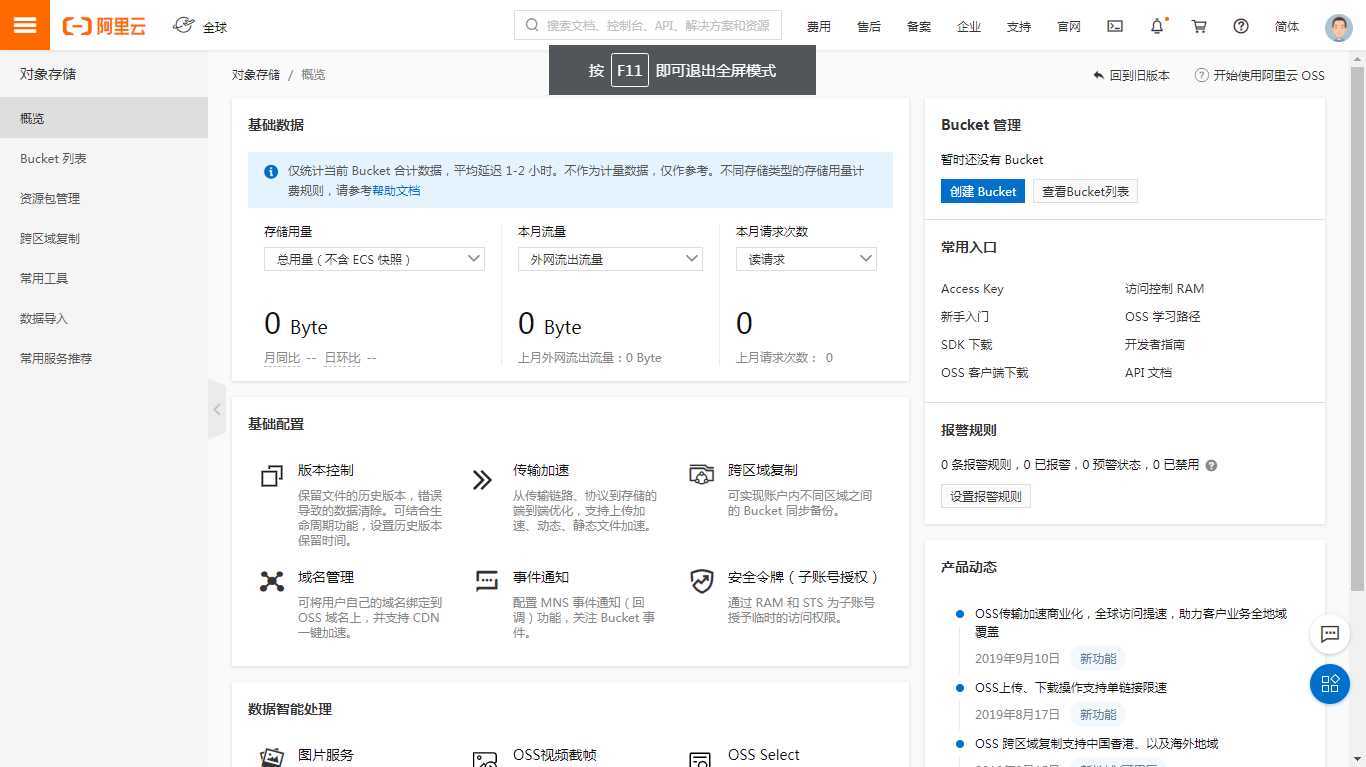1366x767 pixels.
Task: Open the 售后 top menu
Action: [869, 26]
